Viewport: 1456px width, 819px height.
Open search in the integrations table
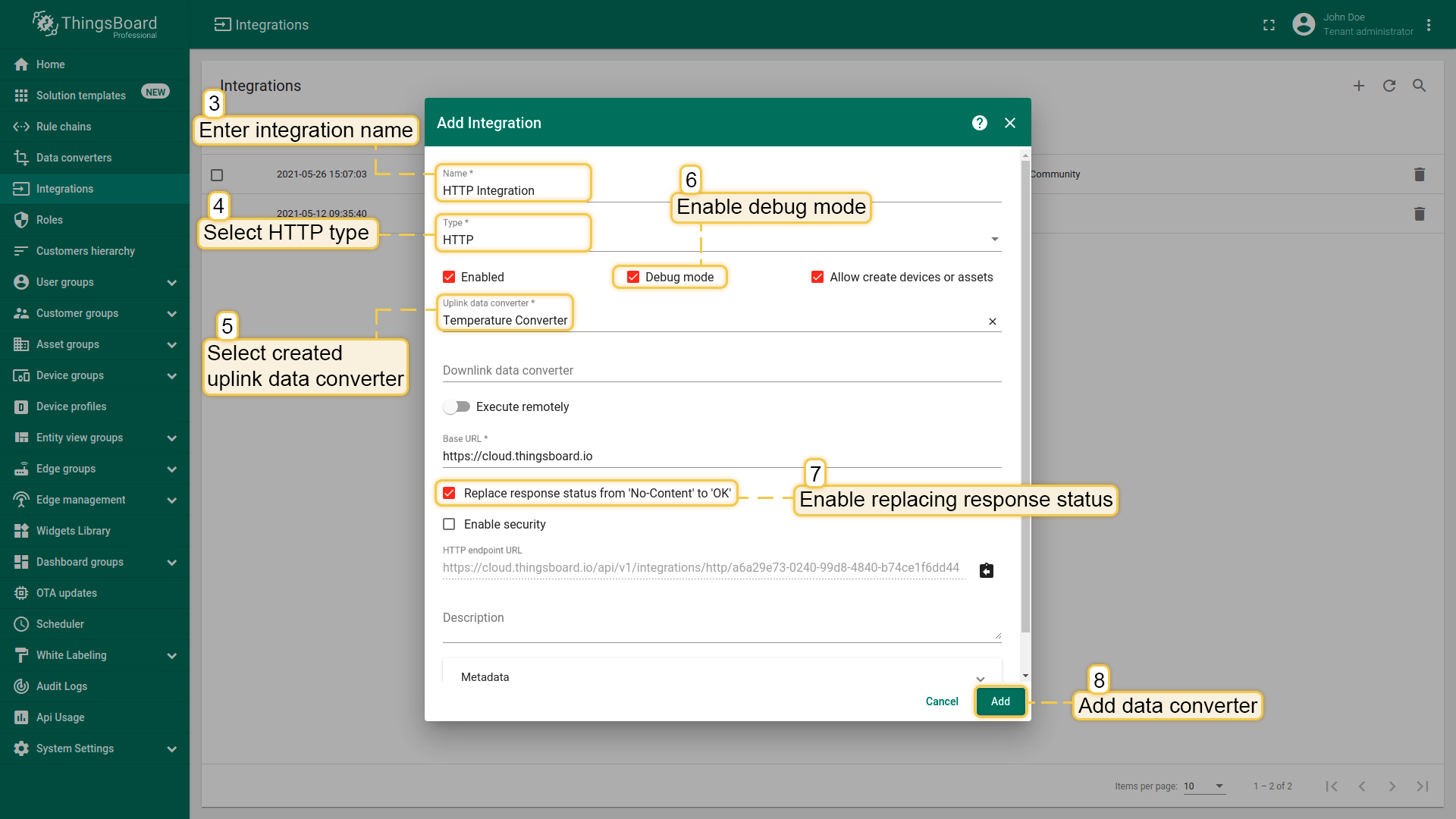1419,86
